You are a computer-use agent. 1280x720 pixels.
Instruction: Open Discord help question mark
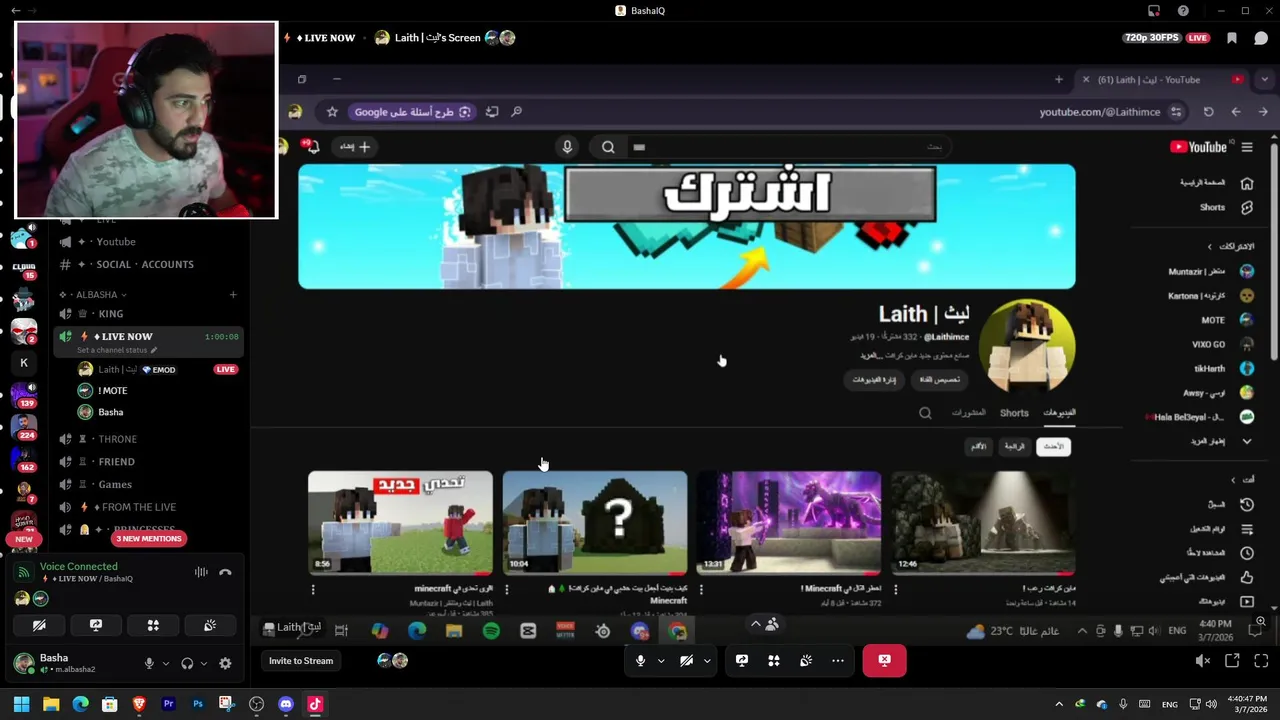click(x=1183, y=11)
